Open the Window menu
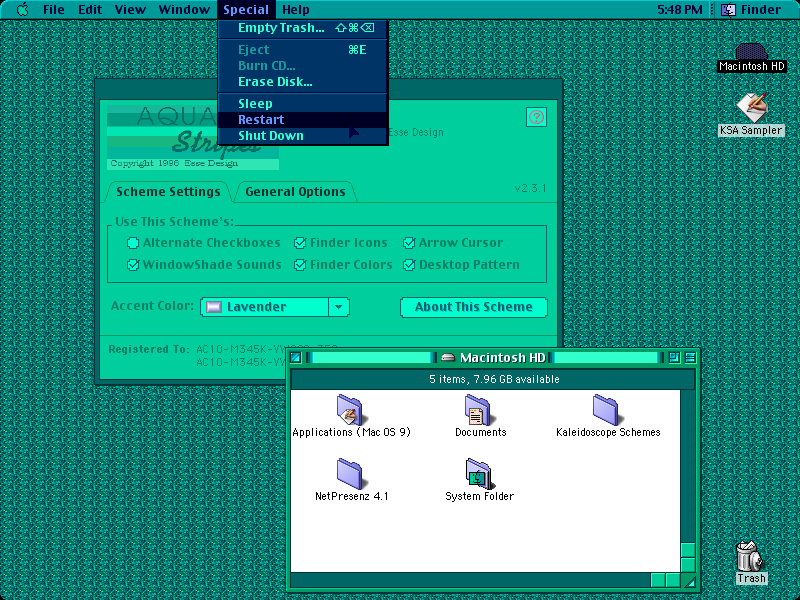Image resolution: width=800 pixels, height=600 pixels. coord(184,10)
